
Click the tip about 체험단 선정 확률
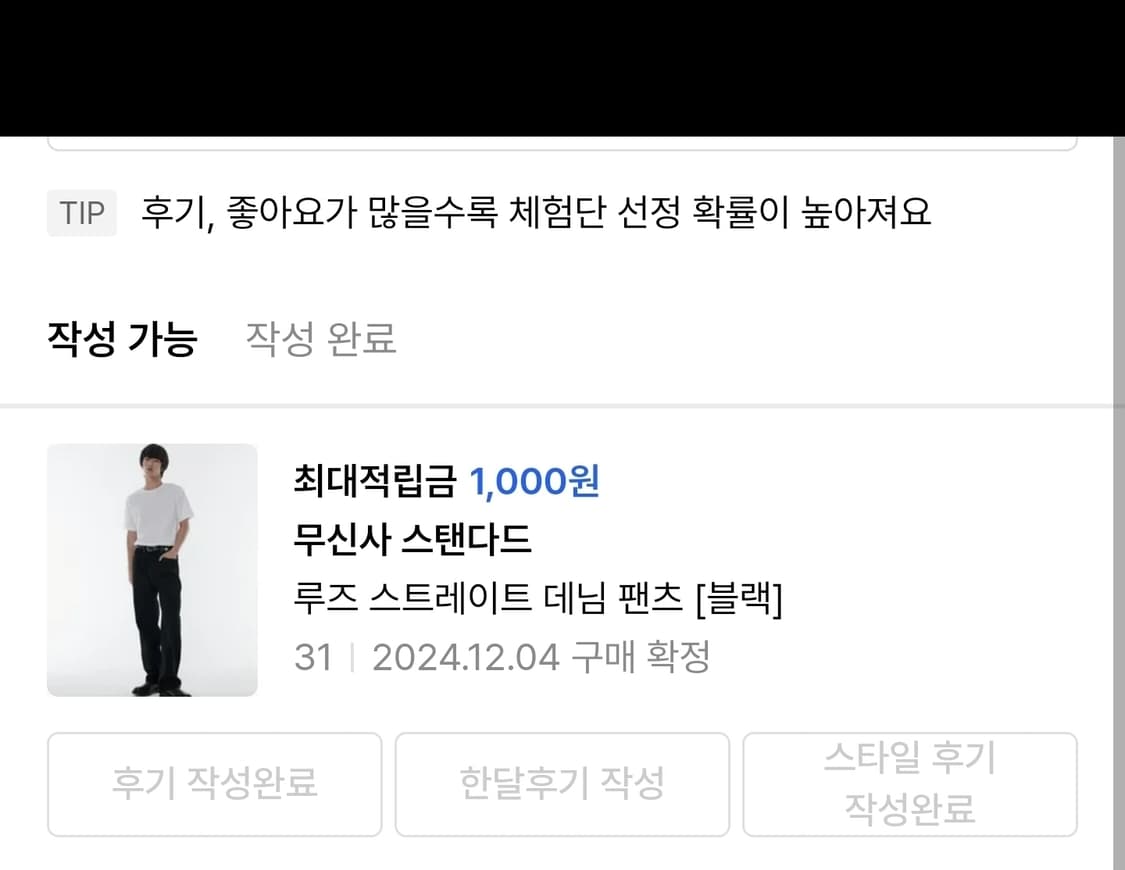[535, 212]
